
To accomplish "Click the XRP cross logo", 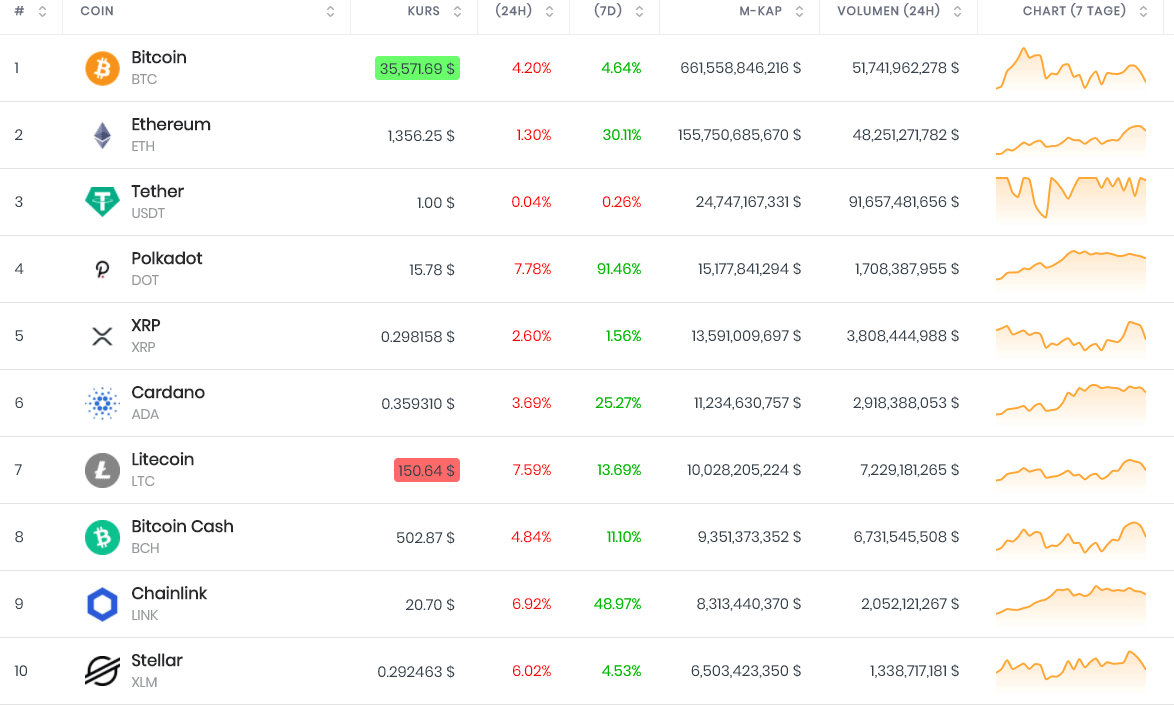I will pyautogui.click(x=103, y=336).
